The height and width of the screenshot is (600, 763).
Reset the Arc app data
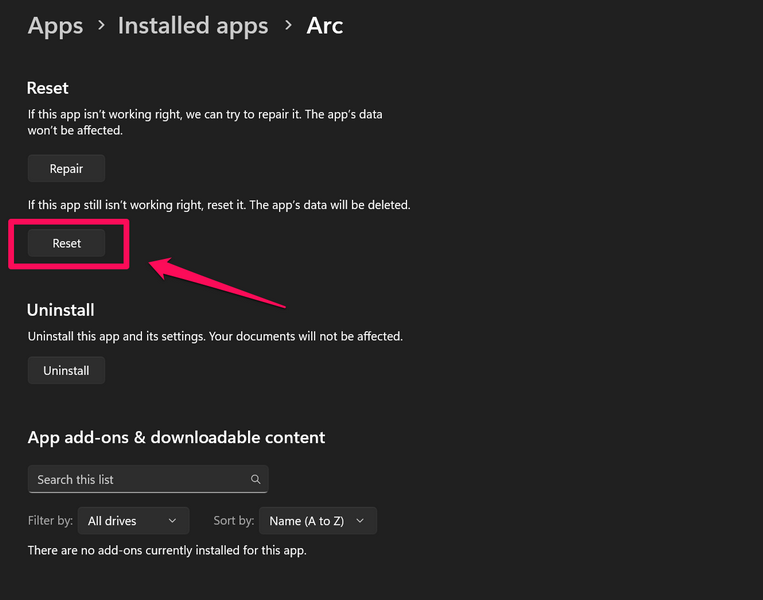67,244
